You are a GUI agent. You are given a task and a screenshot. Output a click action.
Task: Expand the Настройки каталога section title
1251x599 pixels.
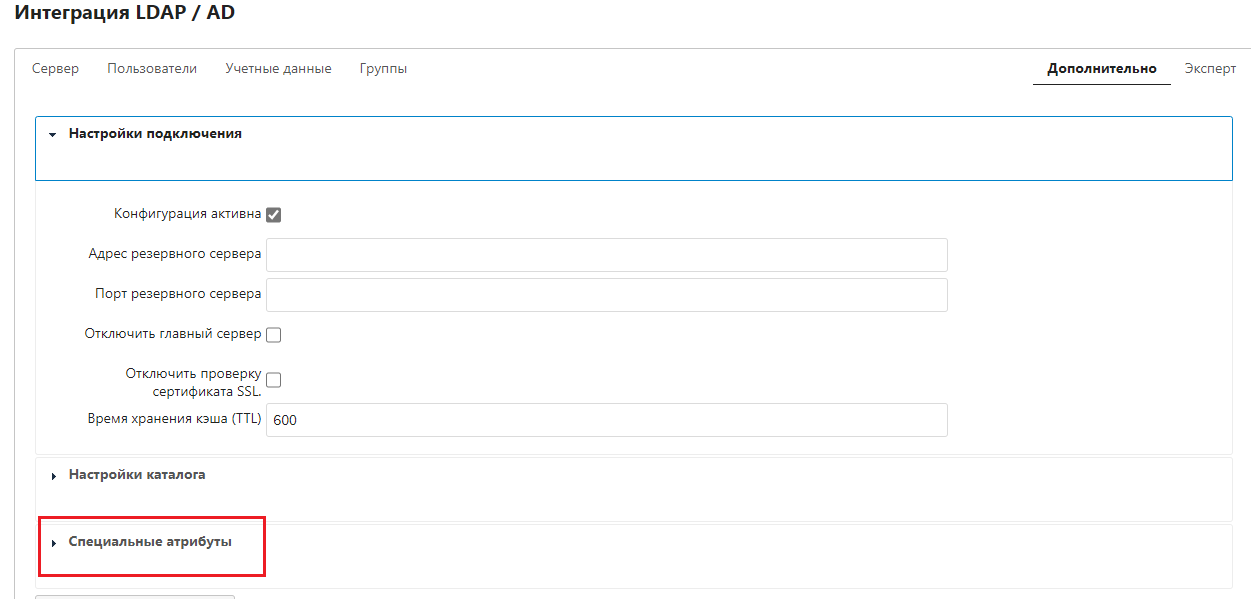[137, 475]
